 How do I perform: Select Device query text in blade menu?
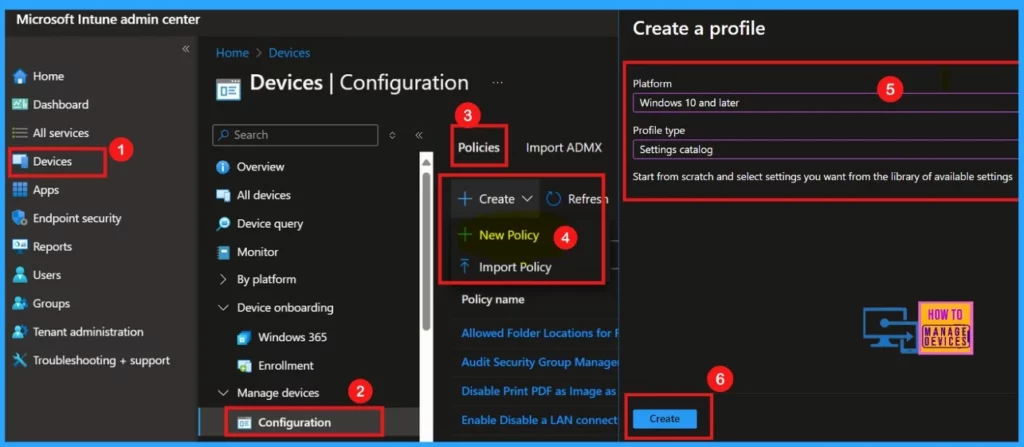(270, 224)
